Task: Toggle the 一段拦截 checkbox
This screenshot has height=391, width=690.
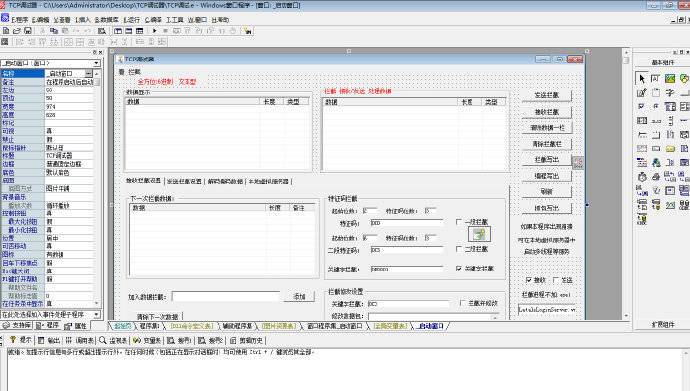Action: tap(459, 222)
